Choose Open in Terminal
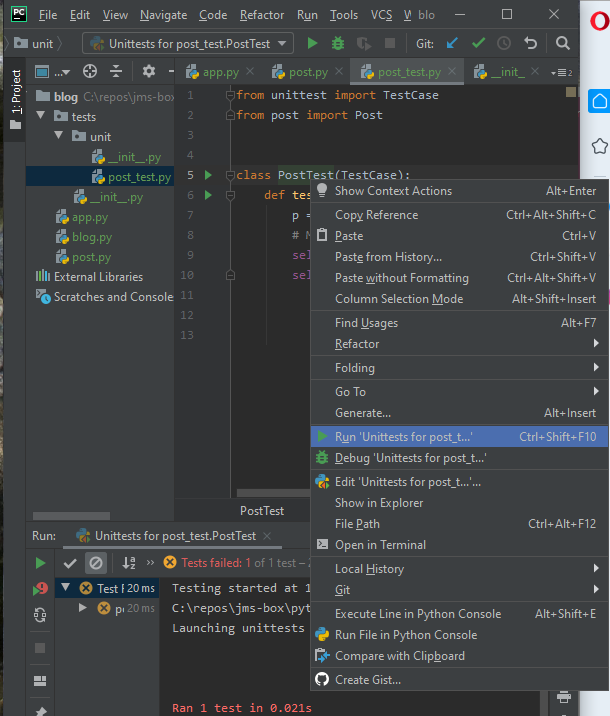This screenshot has width=610, height=716. click(x=459, y=545)
